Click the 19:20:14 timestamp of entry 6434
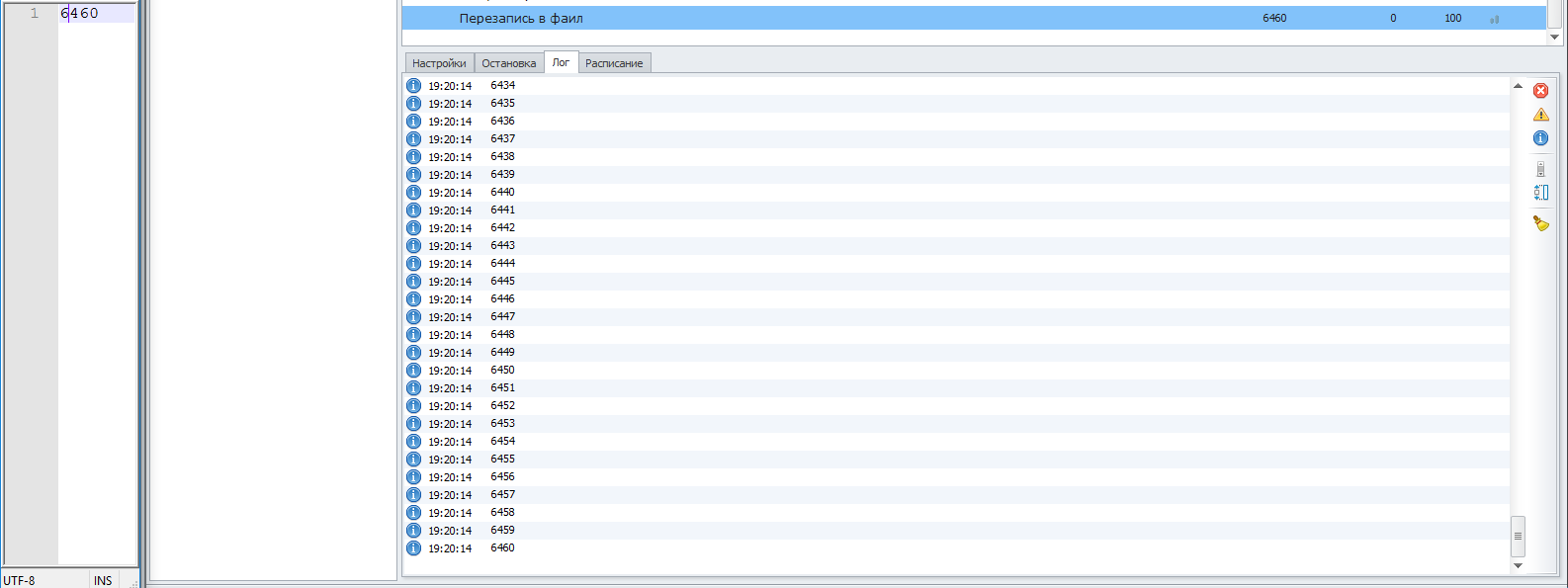Screen dimensions: 1568x588 [450, 86]
